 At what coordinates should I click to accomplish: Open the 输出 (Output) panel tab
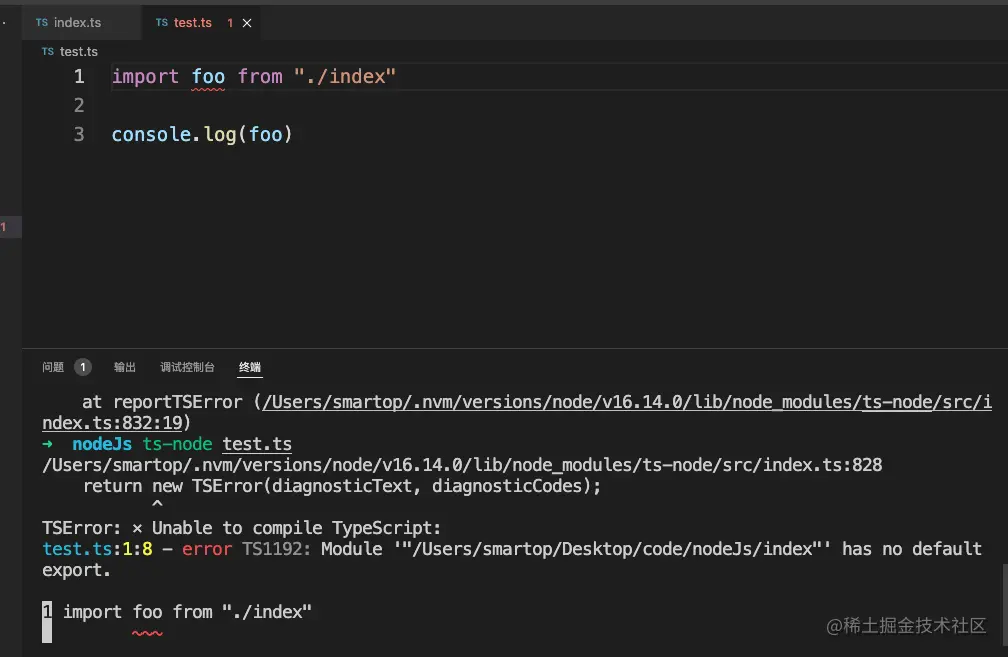[x=125, y=367]
